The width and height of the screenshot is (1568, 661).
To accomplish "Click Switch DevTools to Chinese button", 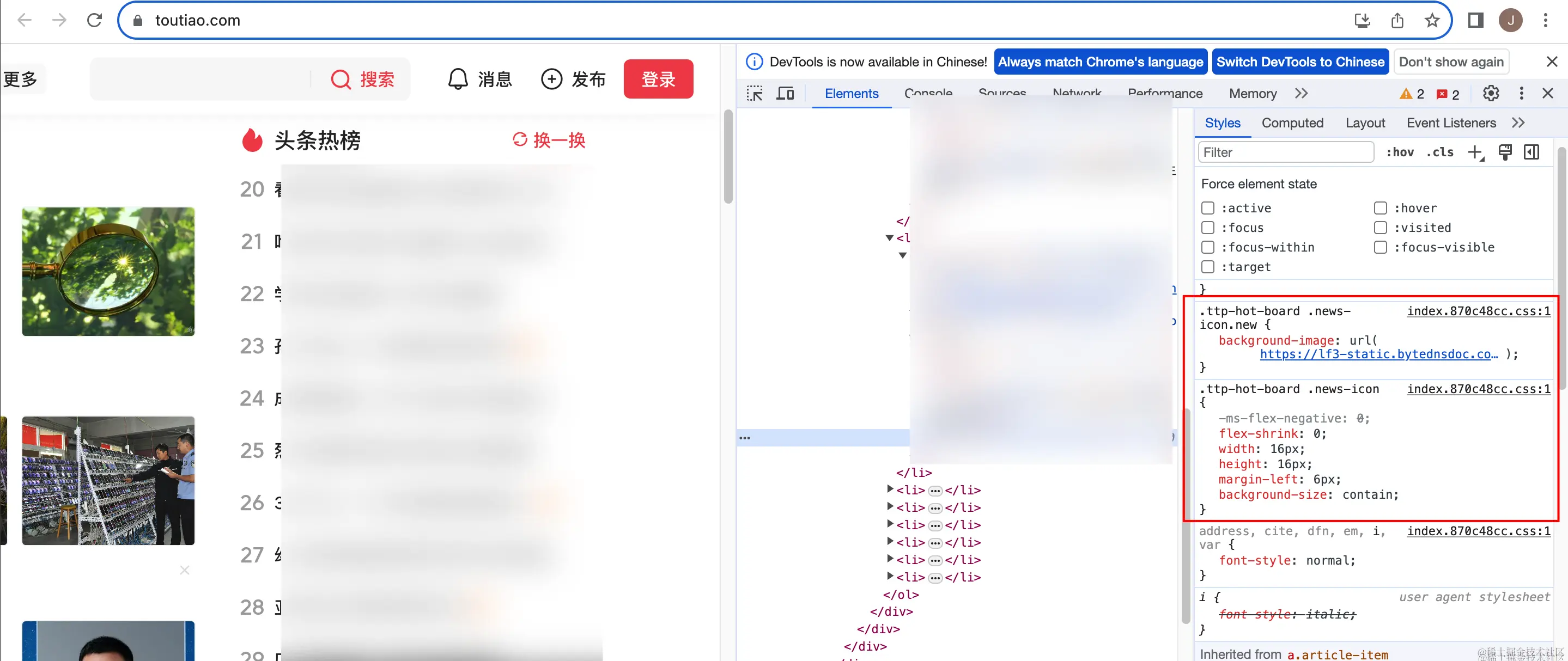I will 1299,62.
